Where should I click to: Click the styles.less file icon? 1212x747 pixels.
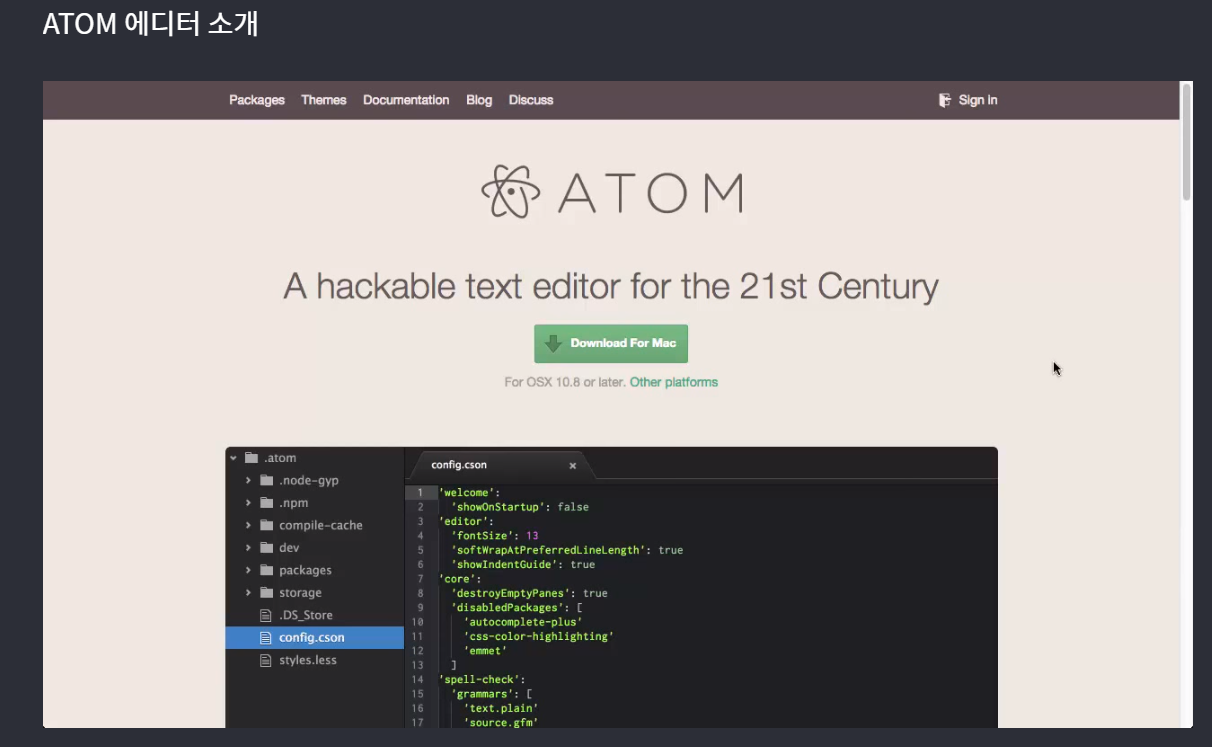coord(266,660)
